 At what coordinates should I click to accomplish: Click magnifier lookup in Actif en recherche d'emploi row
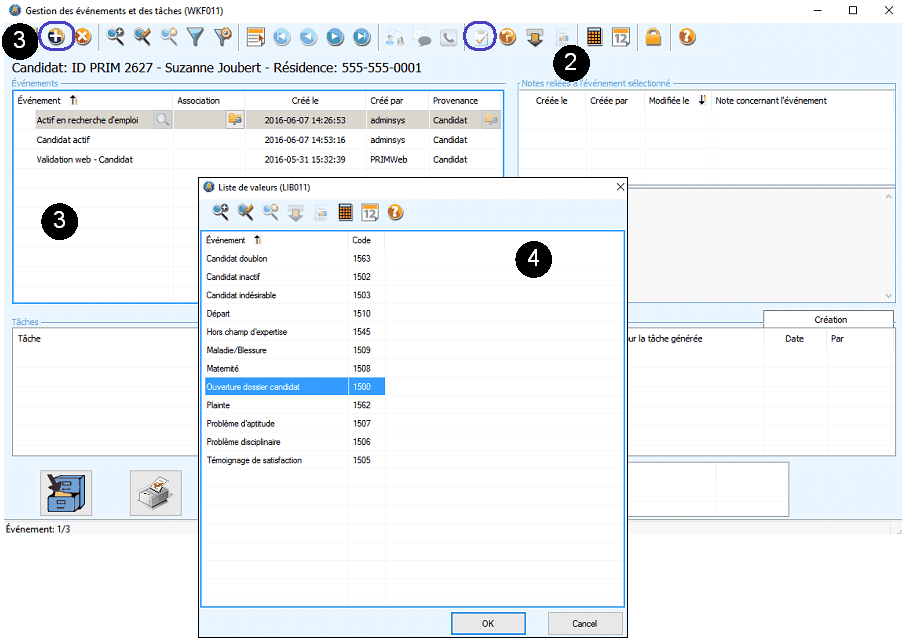pos(161,120)
